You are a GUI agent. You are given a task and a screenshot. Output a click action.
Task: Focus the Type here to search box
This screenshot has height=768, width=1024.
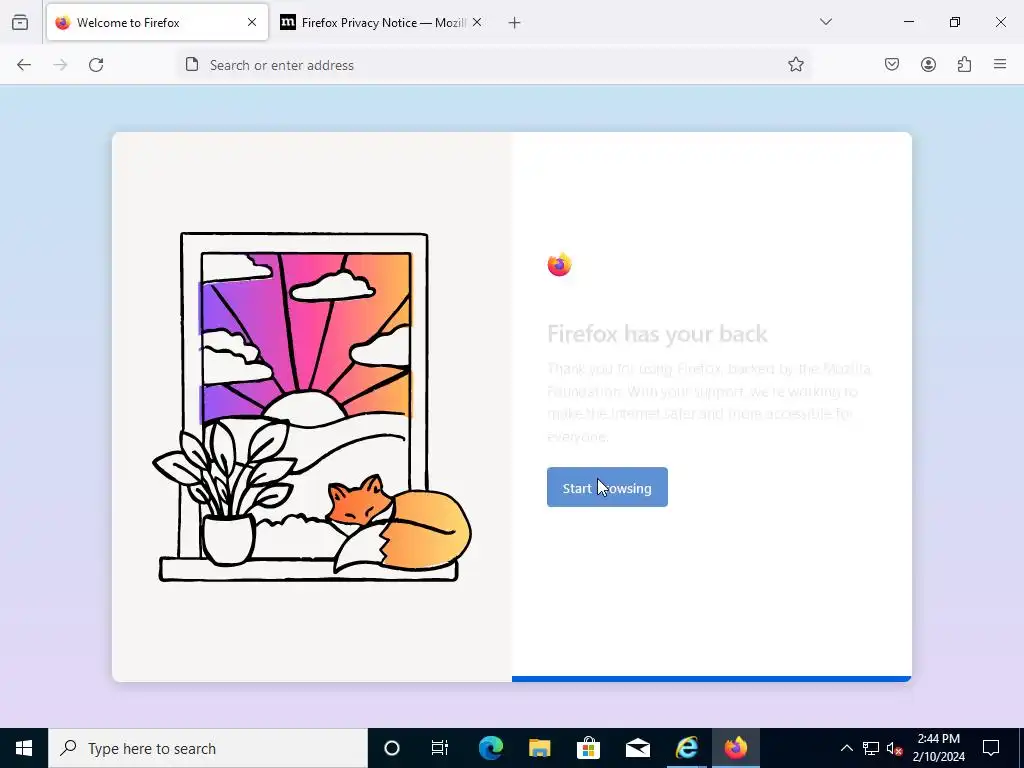[208, 748]
